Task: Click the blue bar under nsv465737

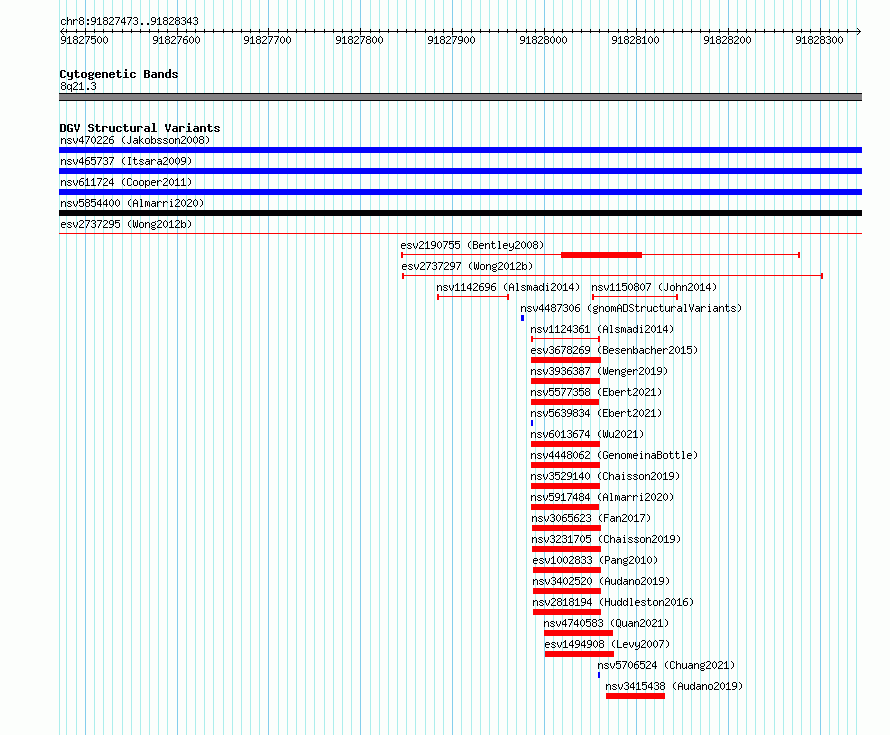Action: click(460, 171)
